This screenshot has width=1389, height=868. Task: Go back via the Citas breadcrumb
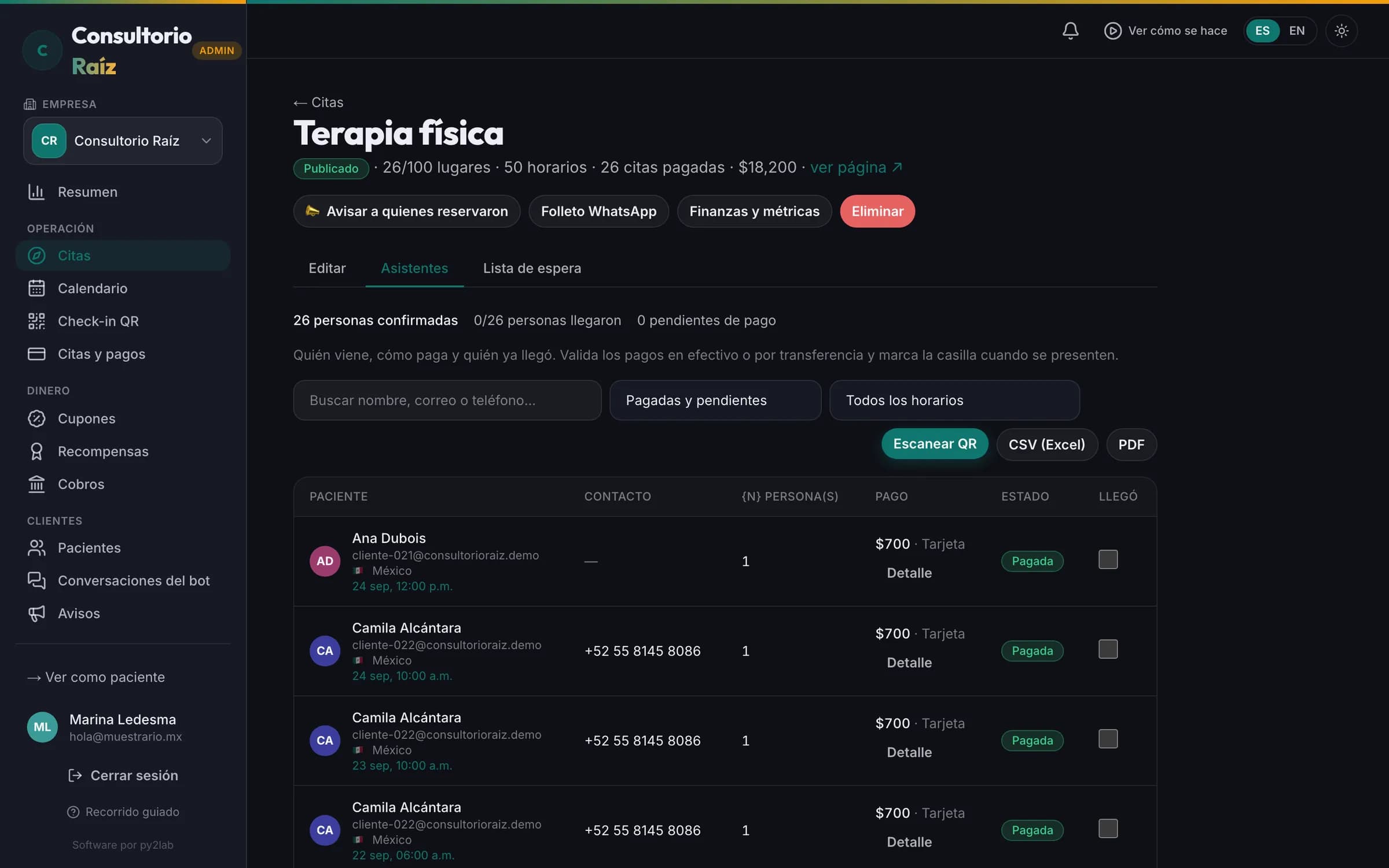[x=318, y=102]
